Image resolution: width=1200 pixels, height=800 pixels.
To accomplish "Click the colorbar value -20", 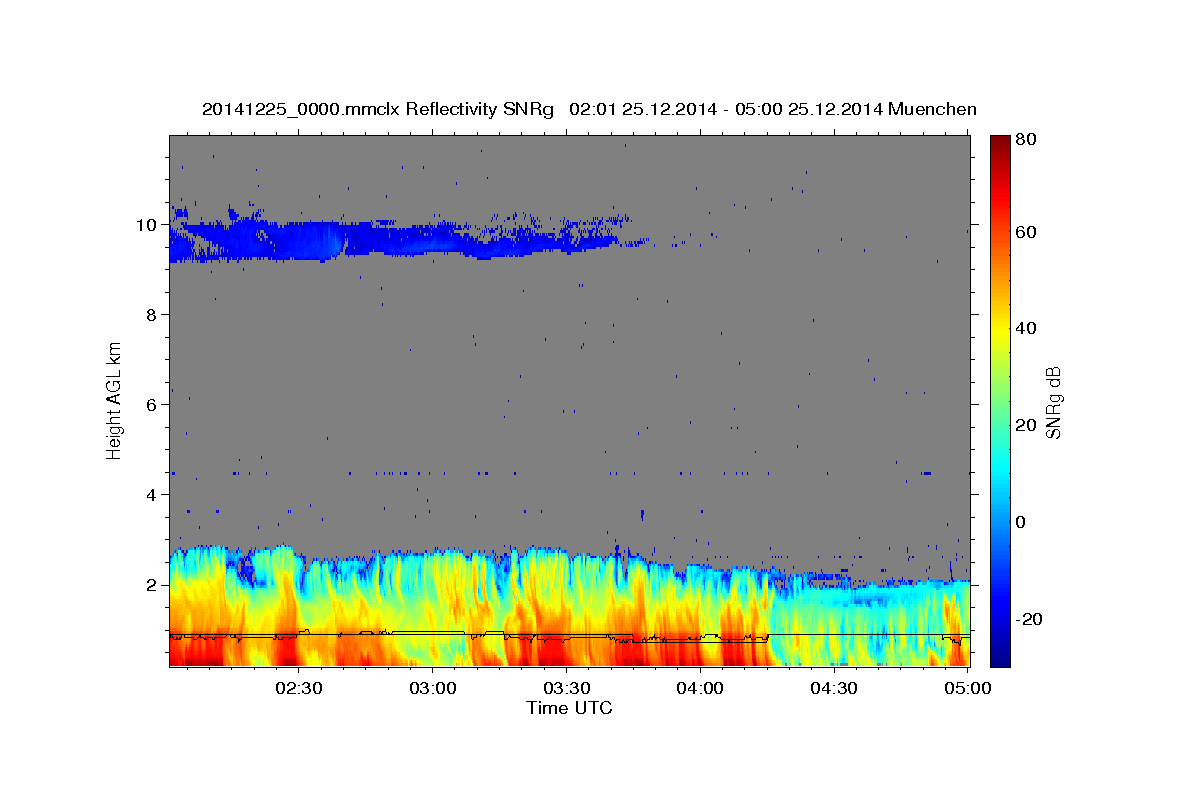I will (1027, 619).
